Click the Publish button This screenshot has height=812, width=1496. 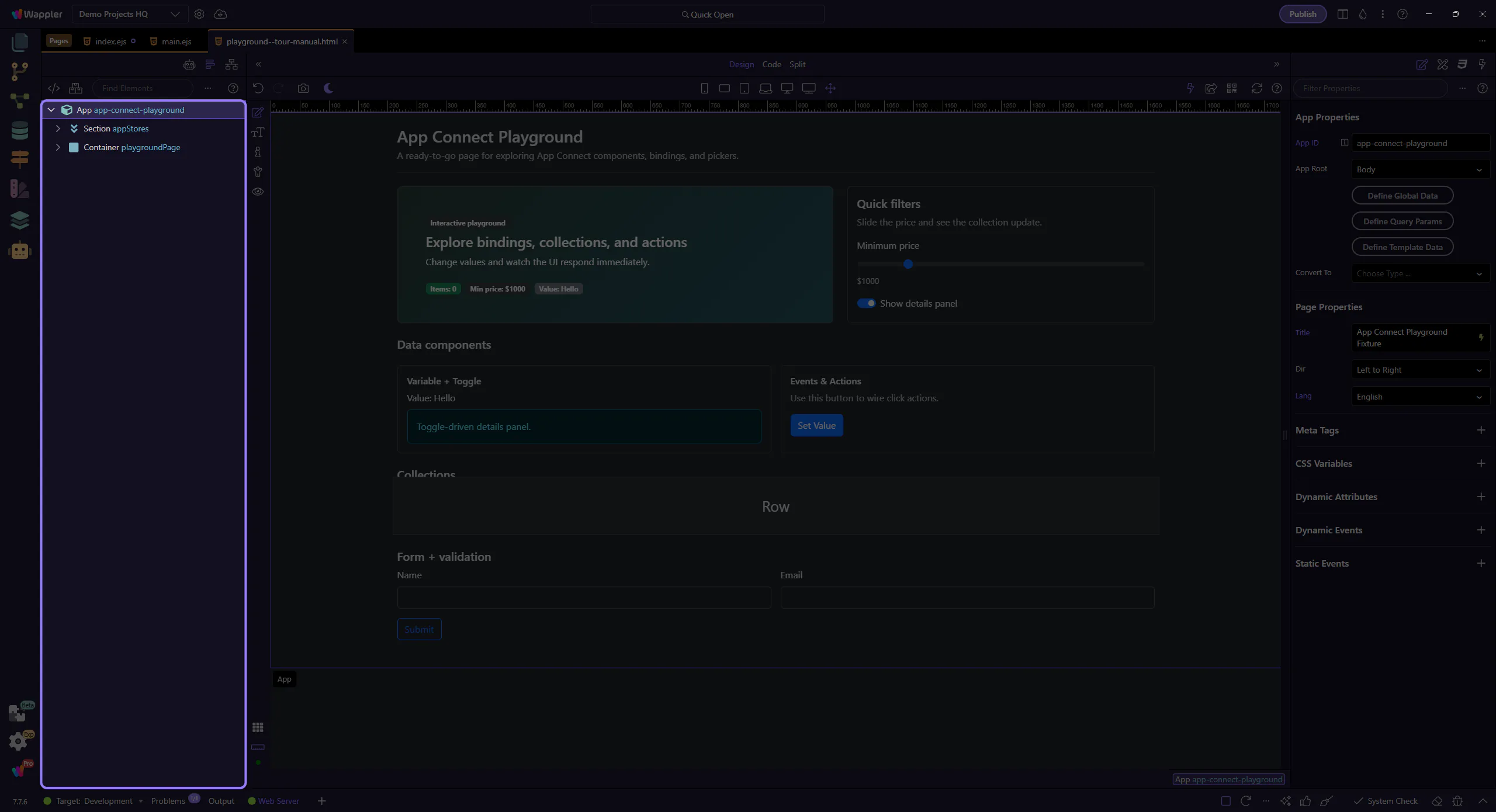(x=1303, y=14)
